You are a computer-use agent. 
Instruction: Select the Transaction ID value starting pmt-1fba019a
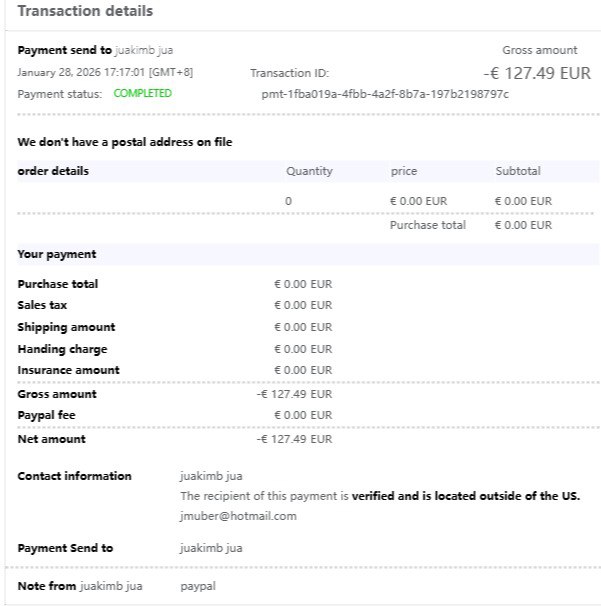(385, 94)
